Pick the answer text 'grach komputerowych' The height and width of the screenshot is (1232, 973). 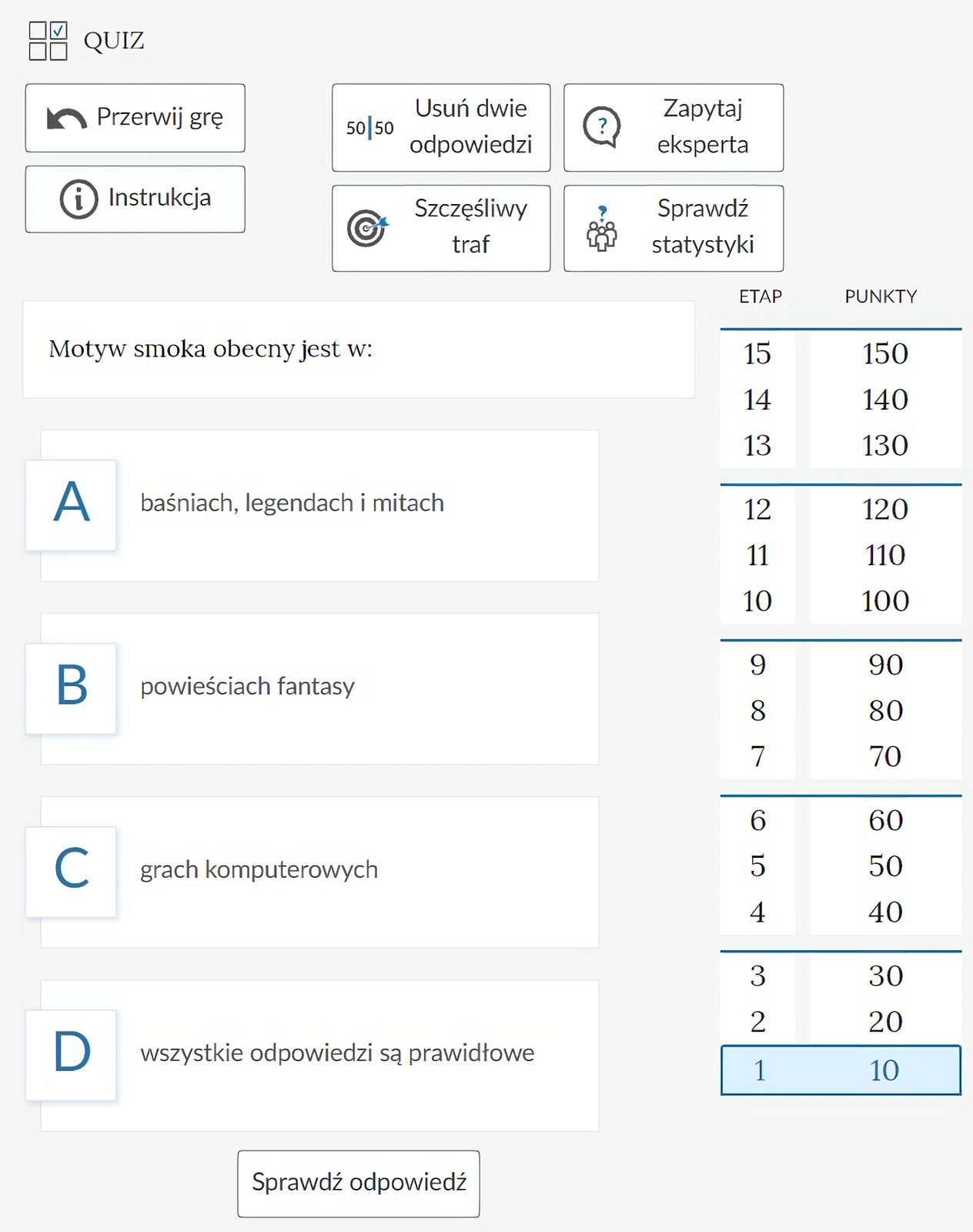(259, 870)
